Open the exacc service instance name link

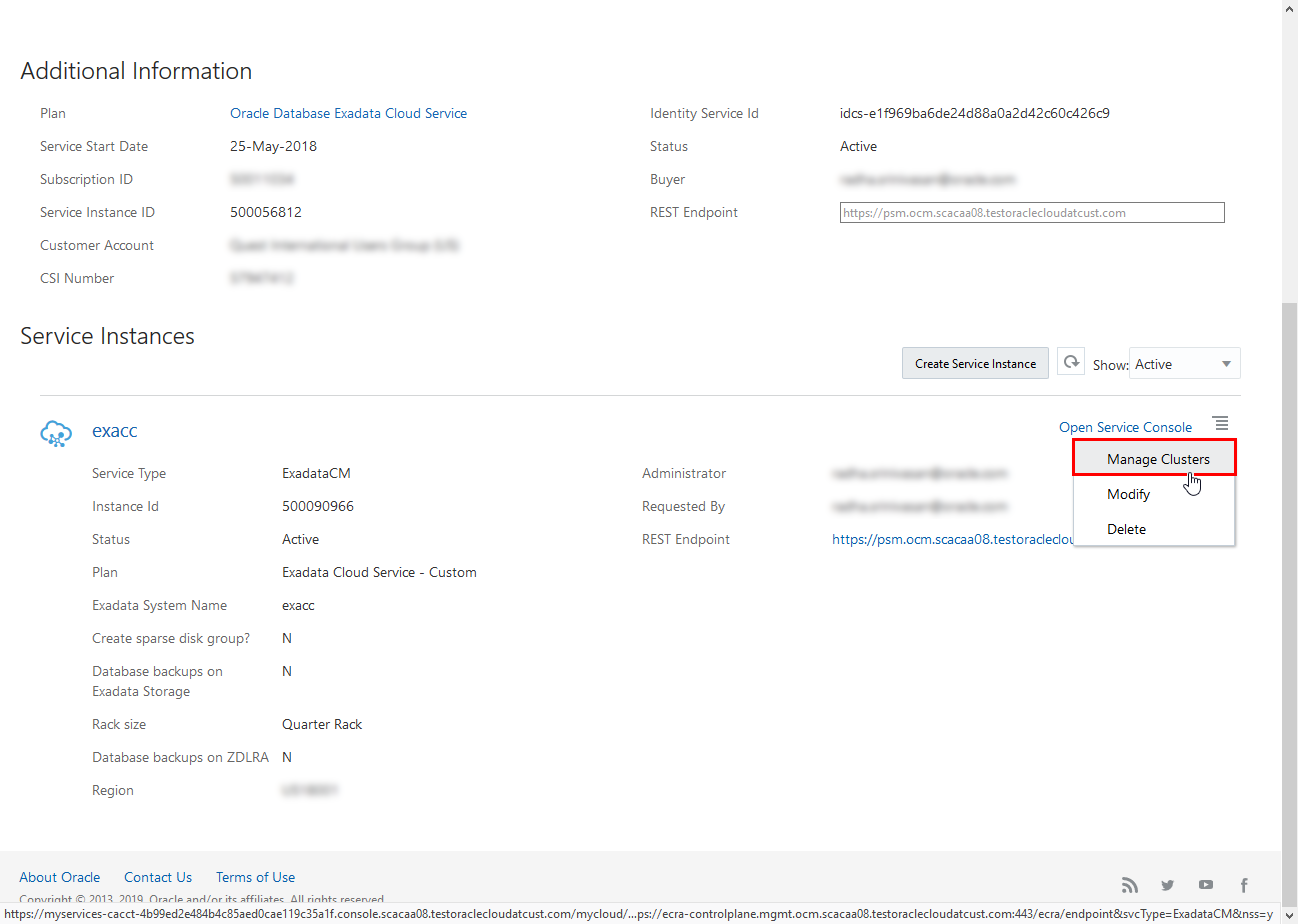(115, 431)
